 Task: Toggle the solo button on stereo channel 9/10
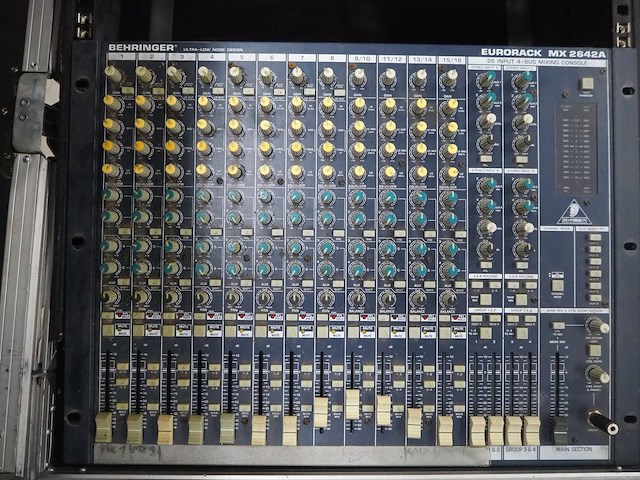point(353,317)
